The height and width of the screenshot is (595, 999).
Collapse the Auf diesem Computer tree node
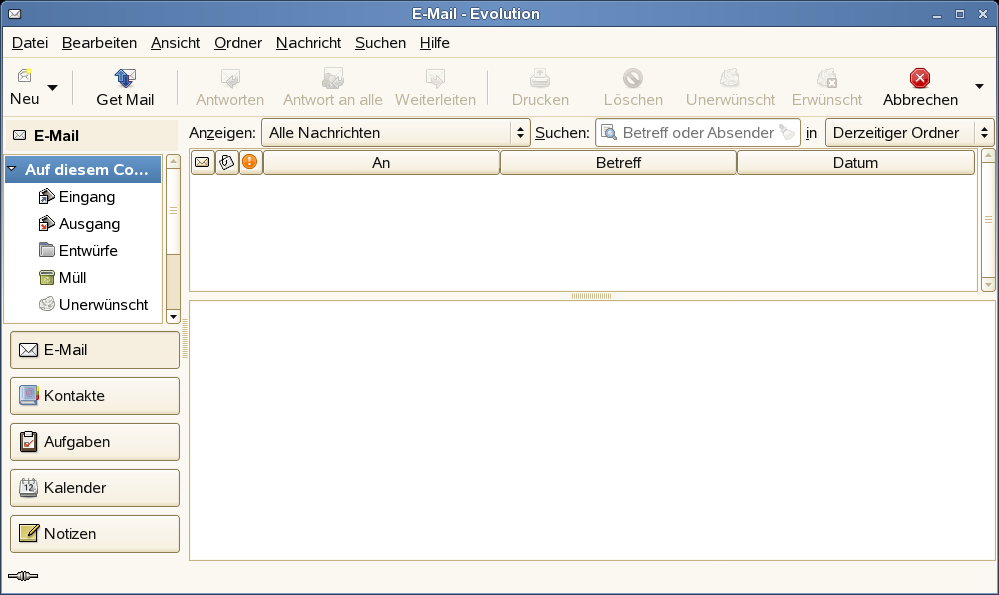click(x=11, y=169)
